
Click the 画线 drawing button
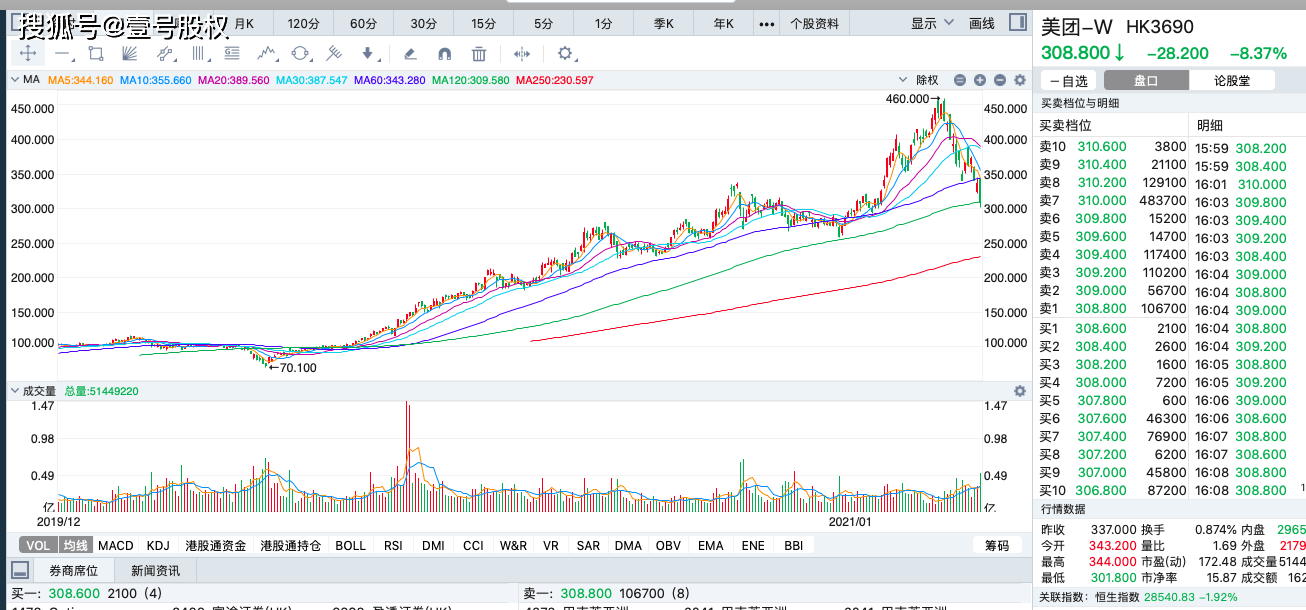982,23
